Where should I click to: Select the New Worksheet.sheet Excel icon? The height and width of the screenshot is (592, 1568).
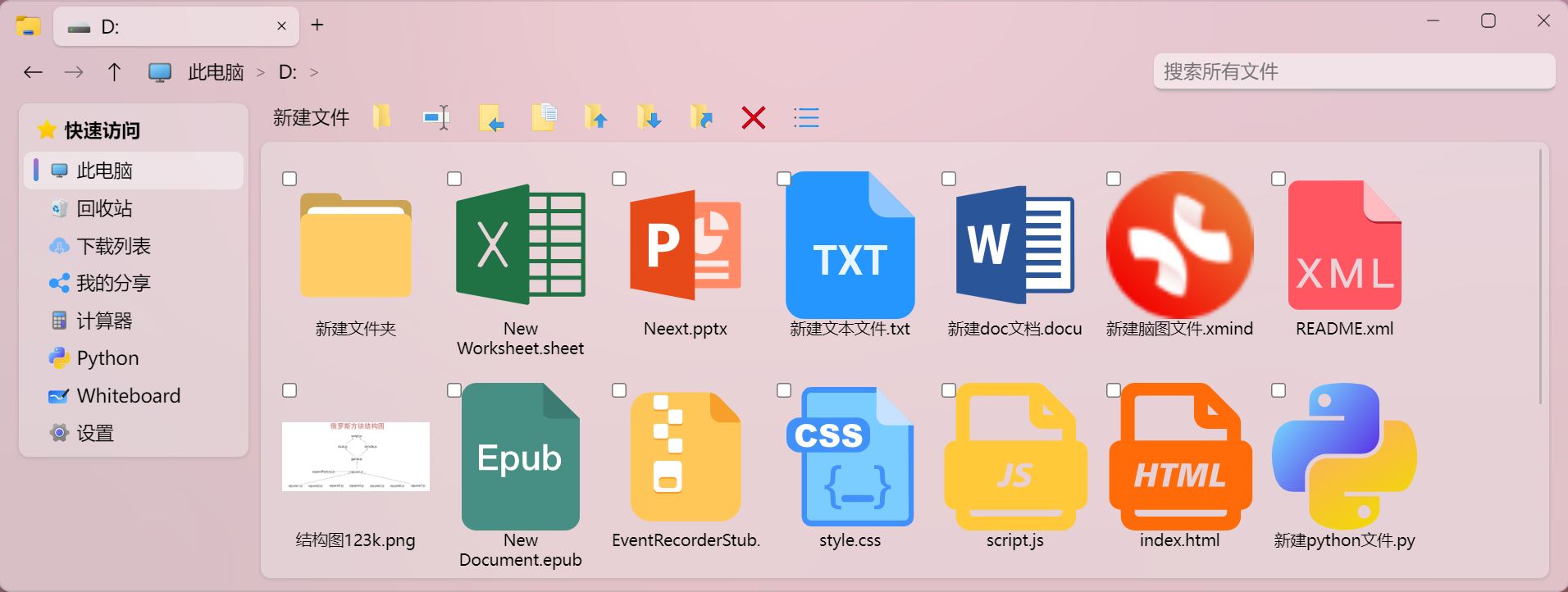[521, 244]
